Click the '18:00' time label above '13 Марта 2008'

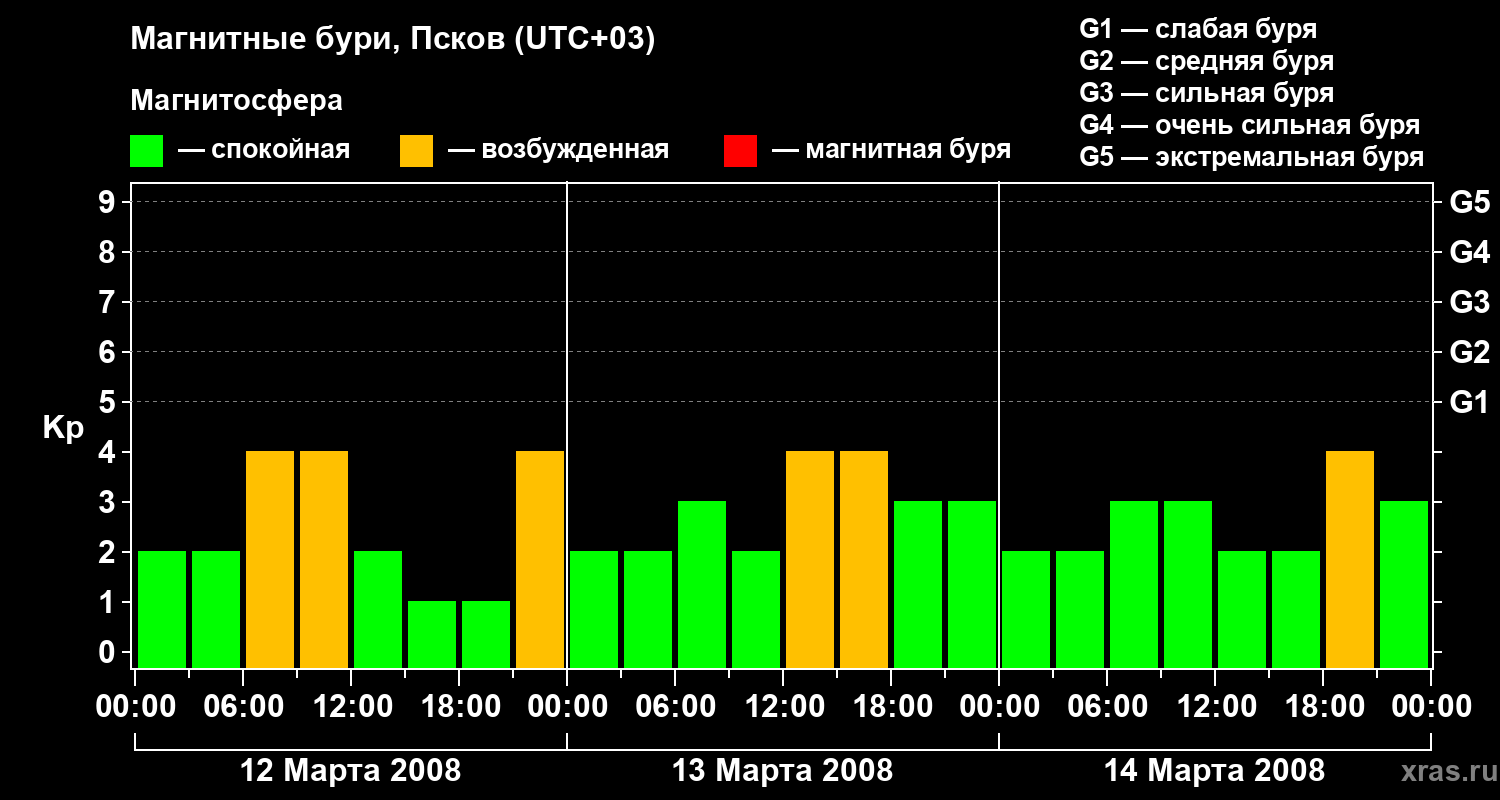[891, 707]
